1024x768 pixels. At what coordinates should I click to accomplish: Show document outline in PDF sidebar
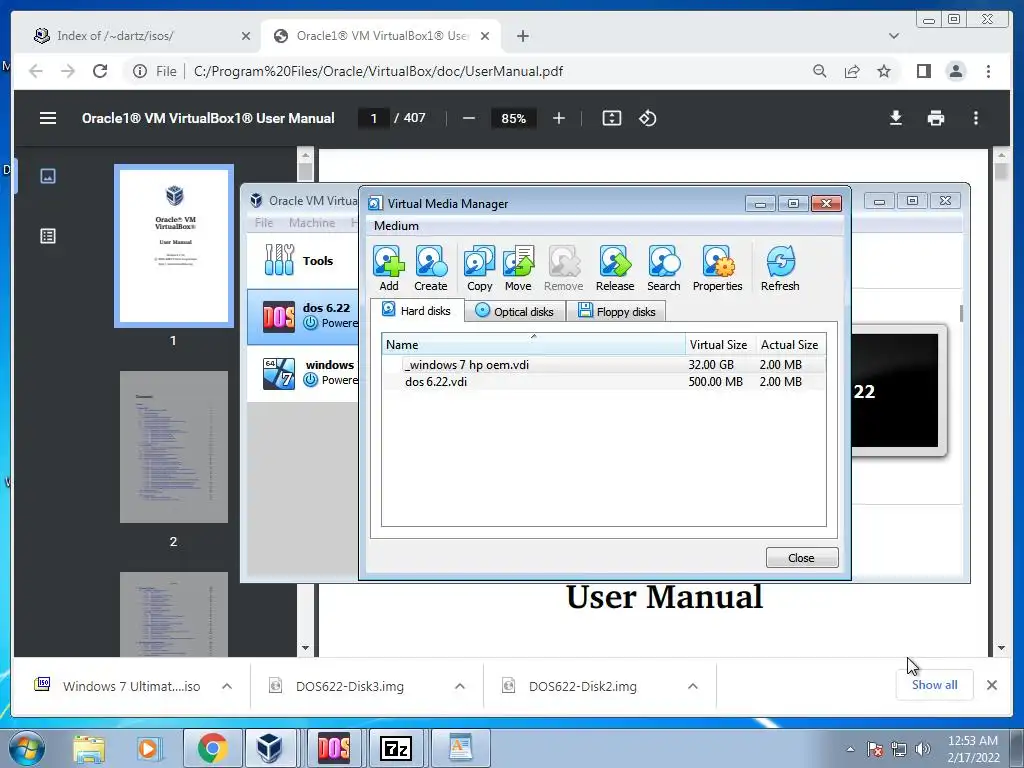[x=48, y=236]
